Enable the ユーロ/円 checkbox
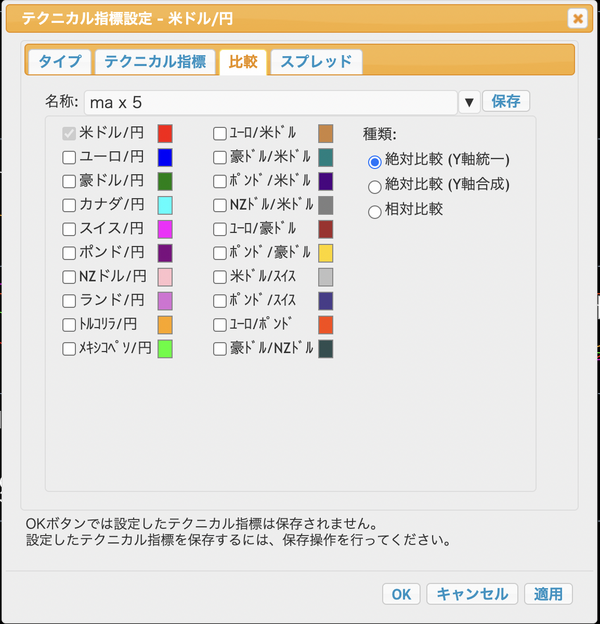The image size is (600, 624). point(69,157)
